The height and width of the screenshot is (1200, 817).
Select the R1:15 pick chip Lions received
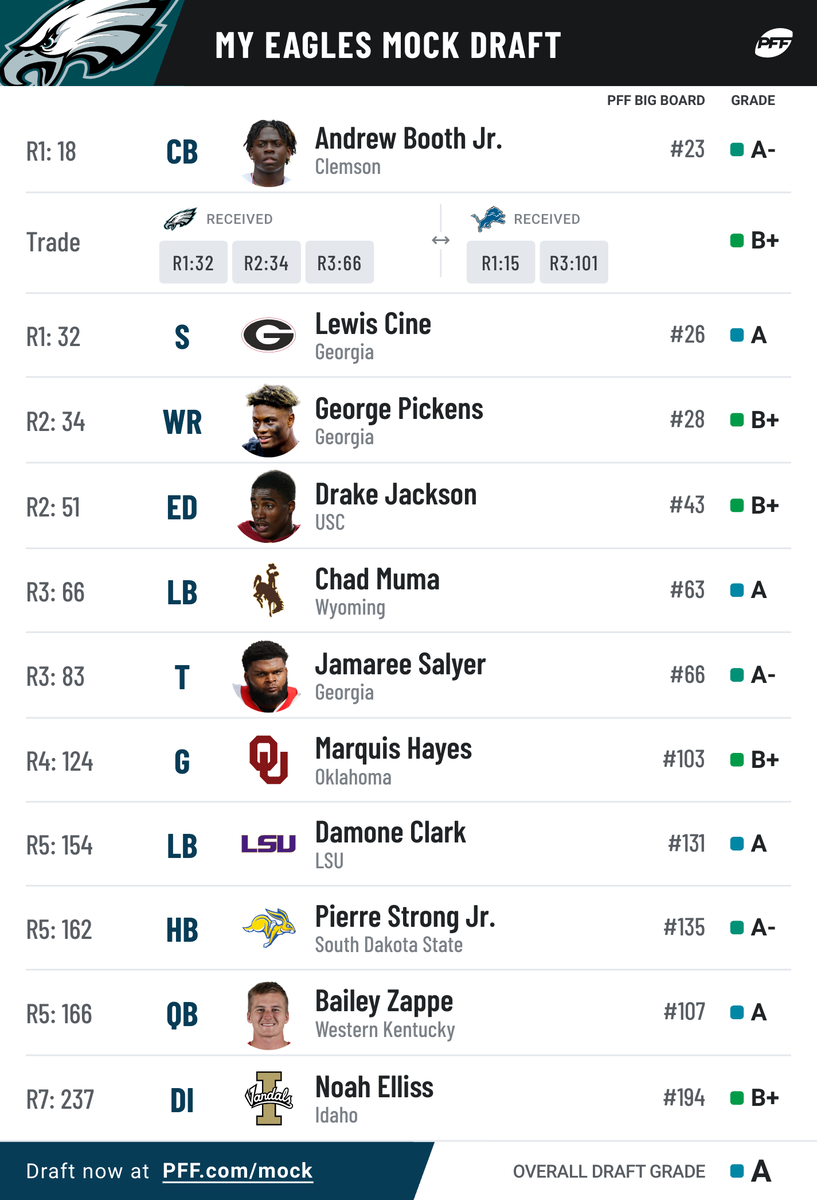pos(500,264)
